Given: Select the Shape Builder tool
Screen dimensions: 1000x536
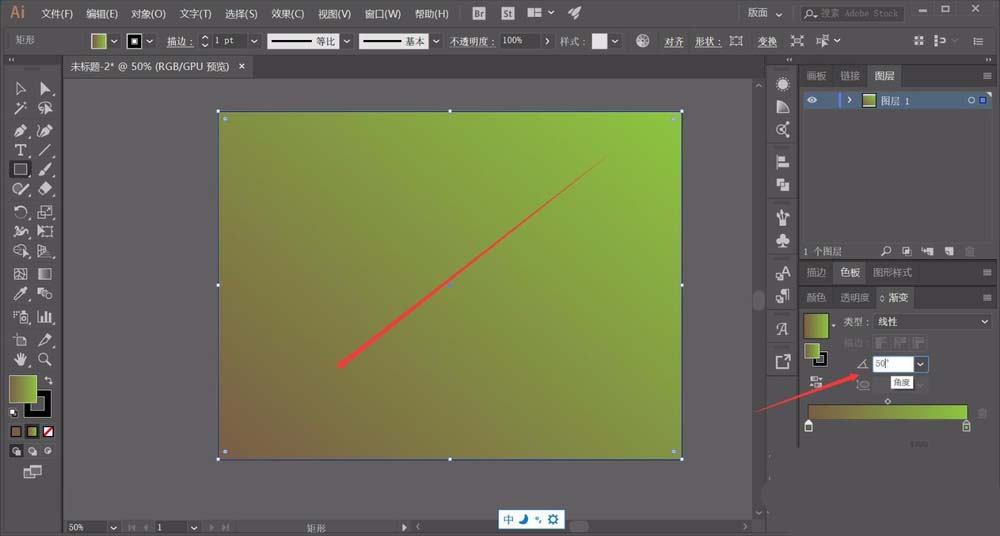Looking at the screenshot, I should [x=20, y=251].
